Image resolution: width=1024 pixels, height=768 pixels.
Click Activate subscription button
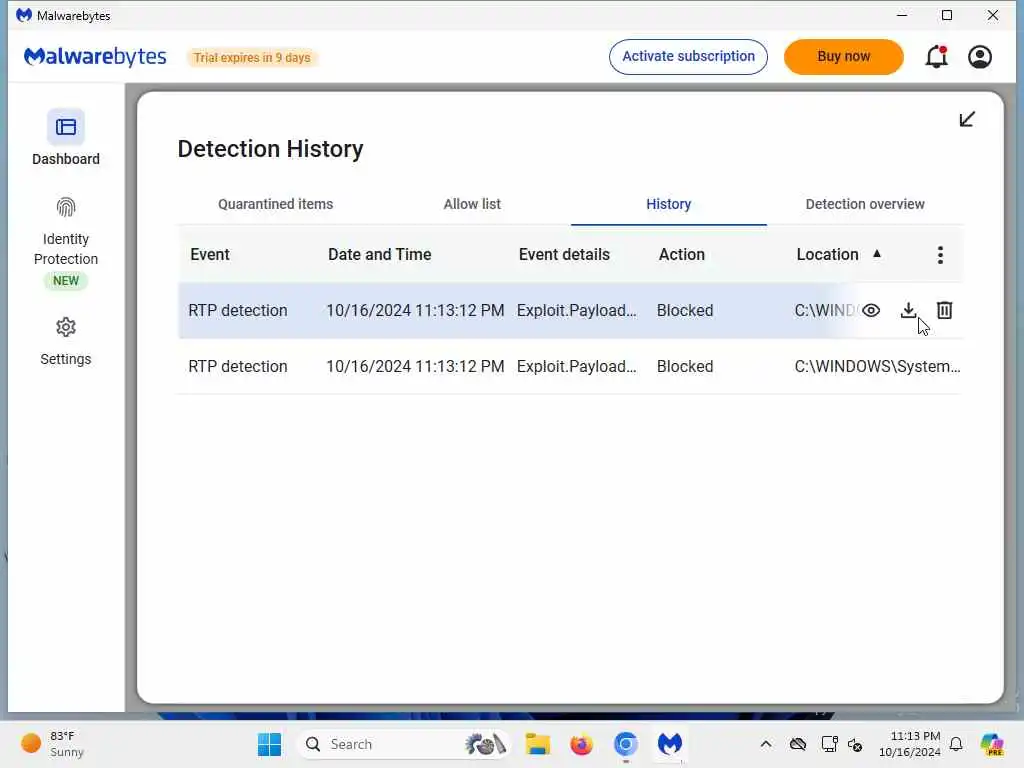688,57
